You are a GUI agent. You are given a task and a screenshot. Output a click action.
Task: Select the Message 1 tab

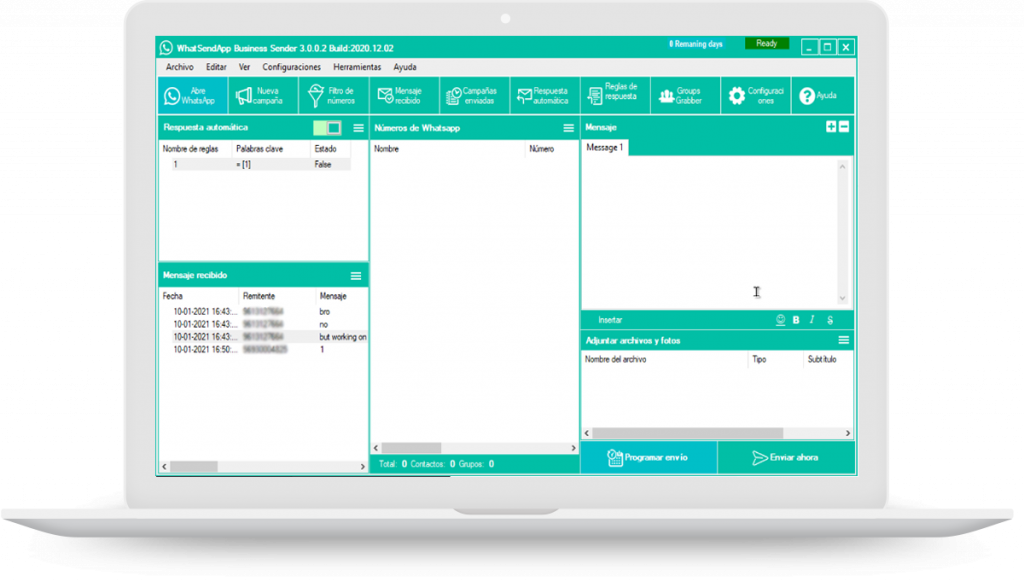[x=605, y=148]
